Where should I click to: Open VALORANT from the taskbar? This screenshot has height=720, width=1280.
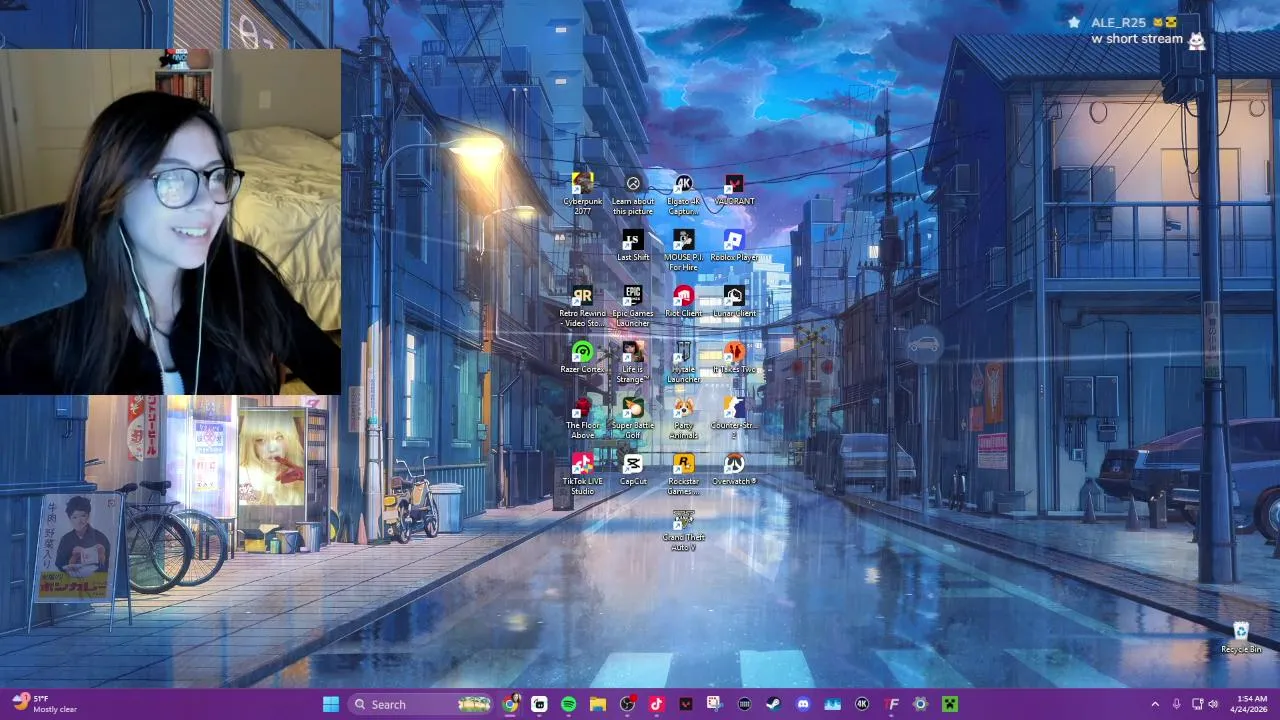[686, 704]
